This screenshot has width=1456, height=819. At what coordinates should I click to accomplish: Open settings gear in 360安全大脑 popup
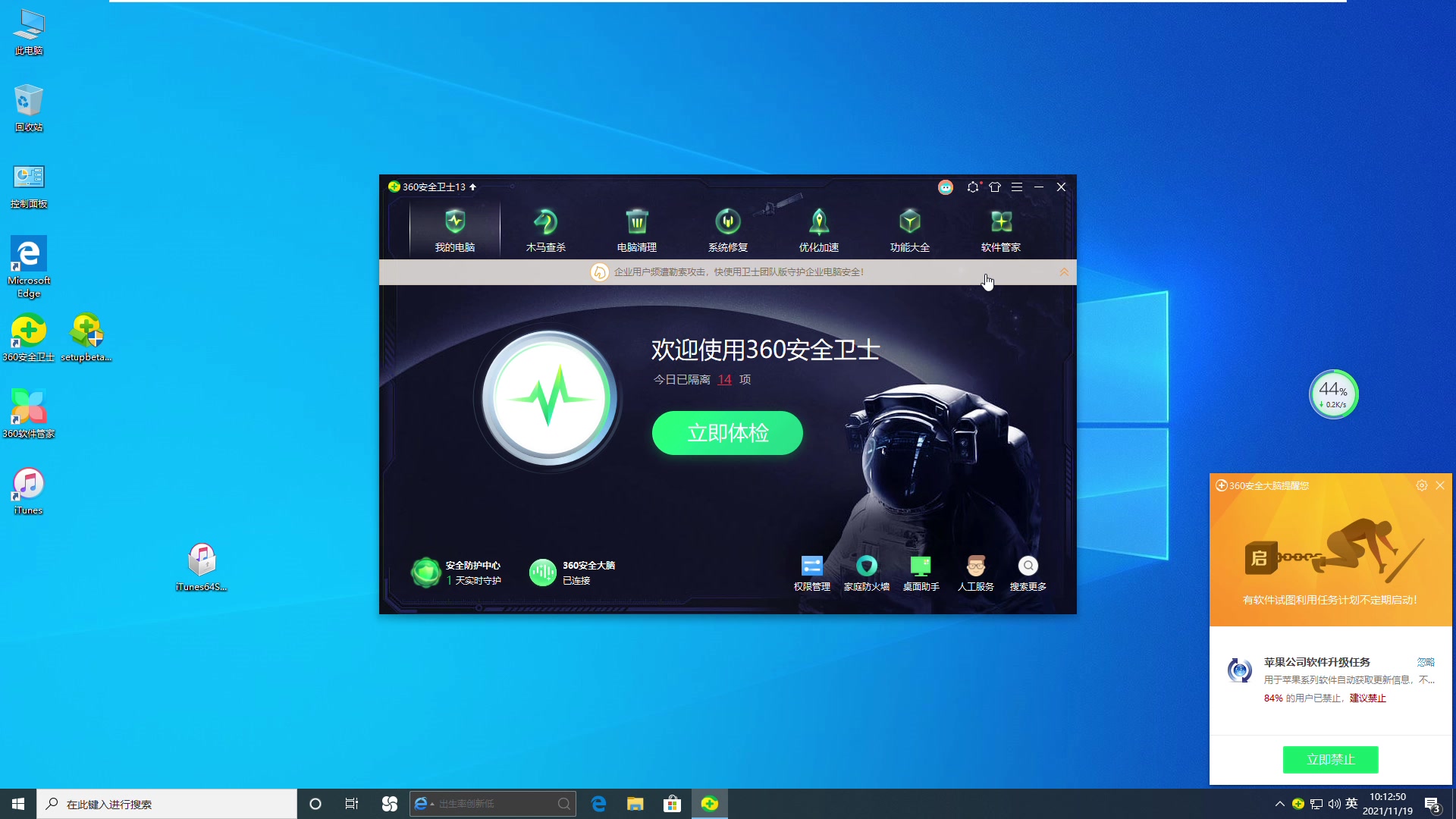point(1422,485)
